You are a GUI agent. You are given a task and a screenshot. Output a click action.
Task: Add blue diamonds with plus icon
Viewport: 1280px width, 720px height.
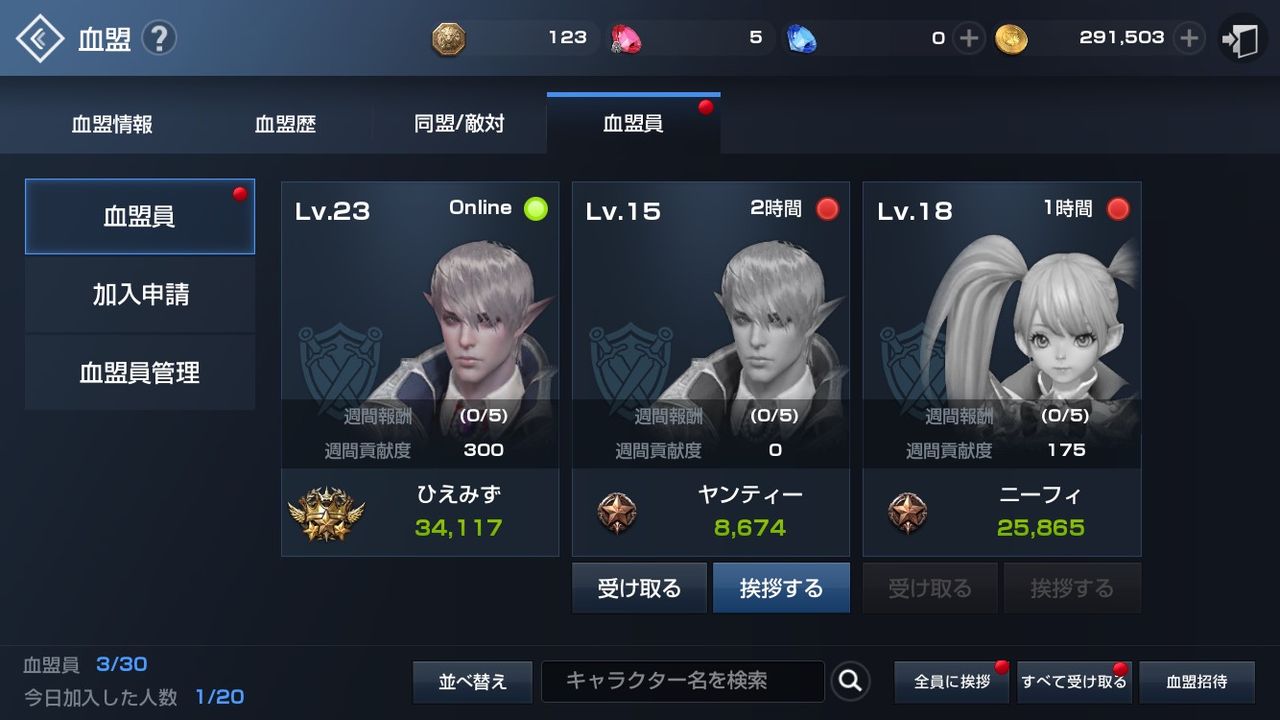[x=968, y=39]
